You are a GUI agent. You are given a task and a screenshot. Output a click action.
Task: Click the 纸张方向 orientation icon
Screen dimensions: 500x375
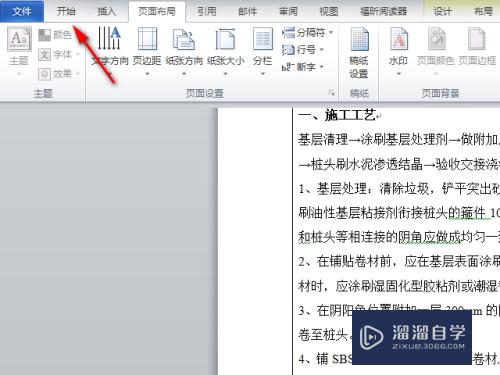coord(184,39)
